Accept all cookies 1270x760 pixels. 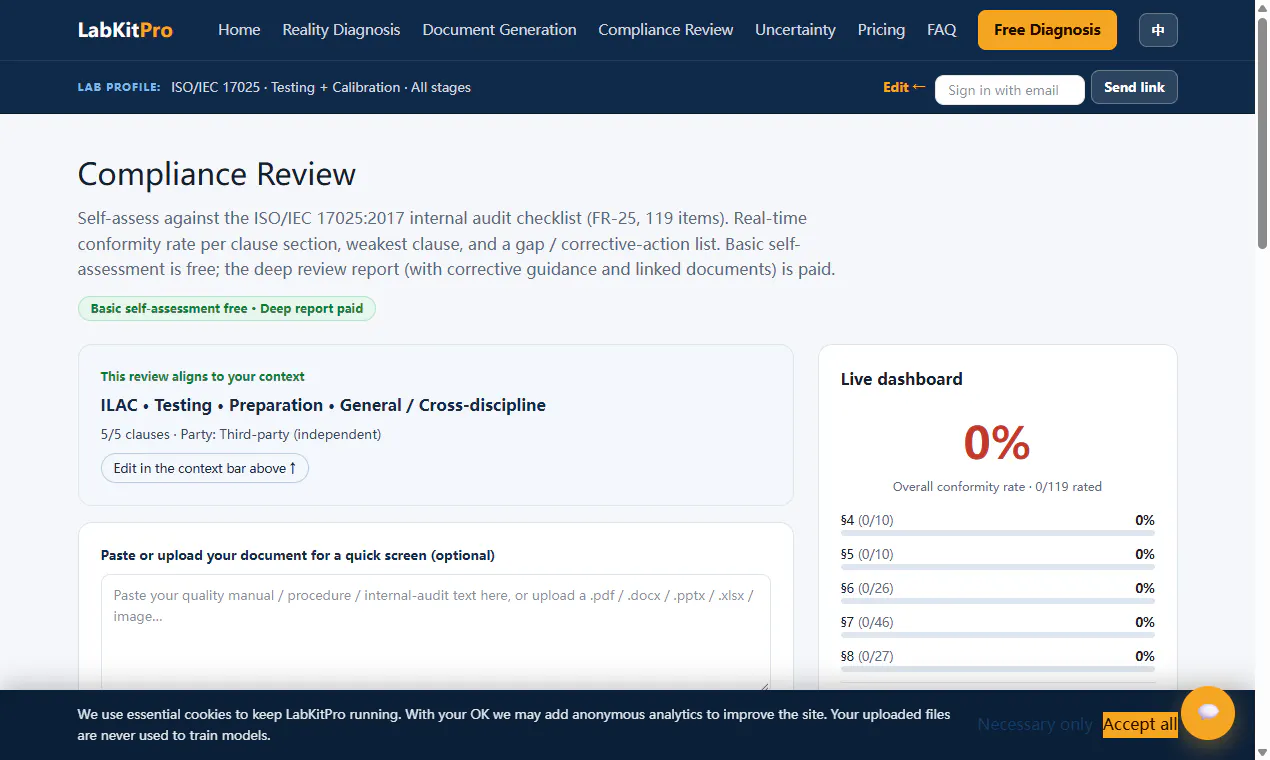pos(1140,725)
